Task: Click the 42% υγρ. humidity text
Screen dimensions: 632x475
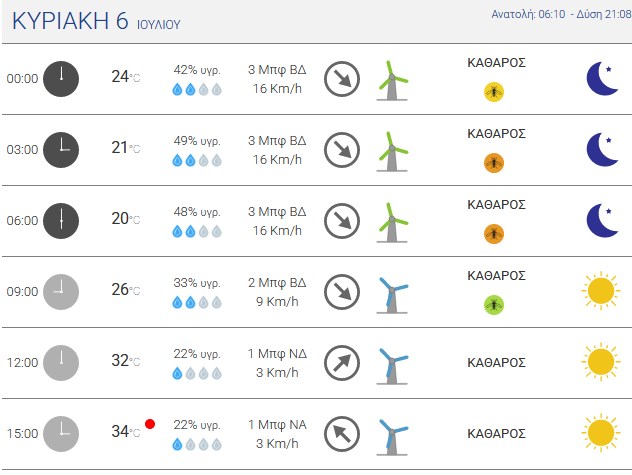Action: 197,70
